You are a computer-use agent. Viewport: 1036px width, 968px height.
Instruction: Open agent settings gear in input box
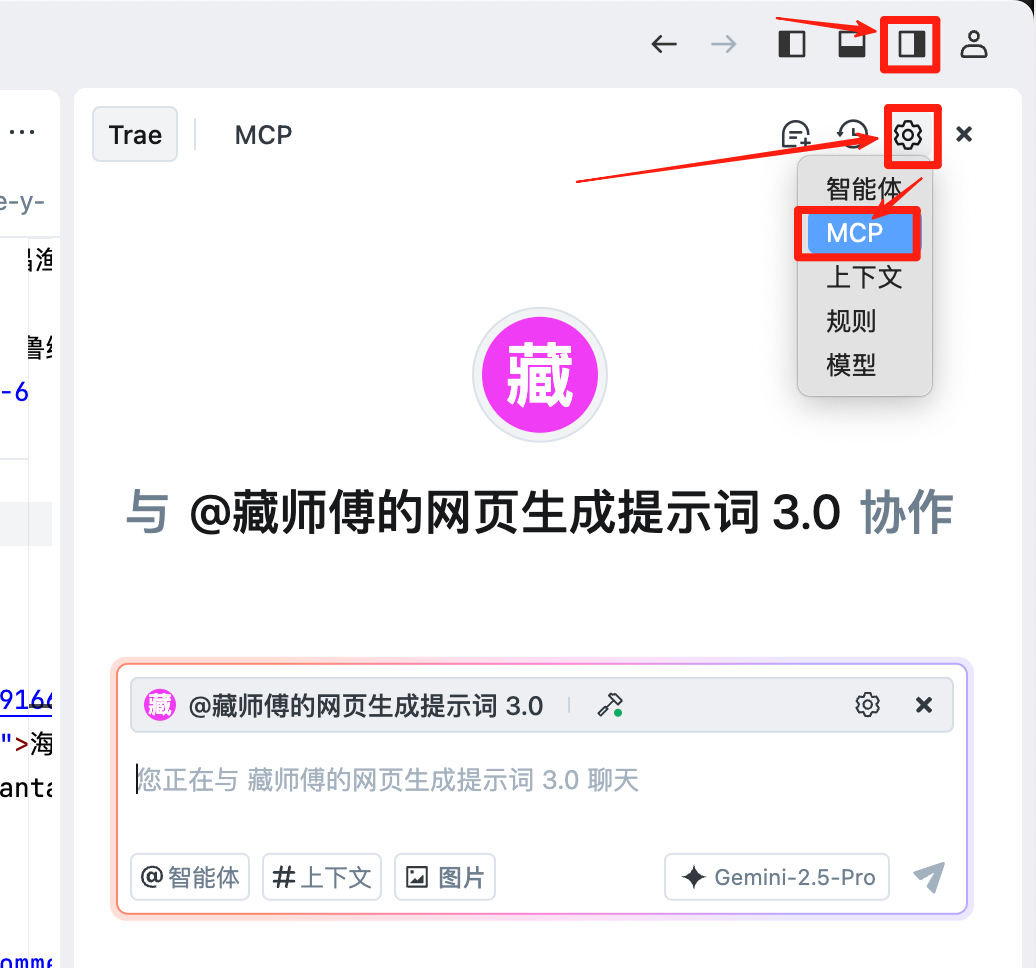pyautogui.click(x=868, y=704)
